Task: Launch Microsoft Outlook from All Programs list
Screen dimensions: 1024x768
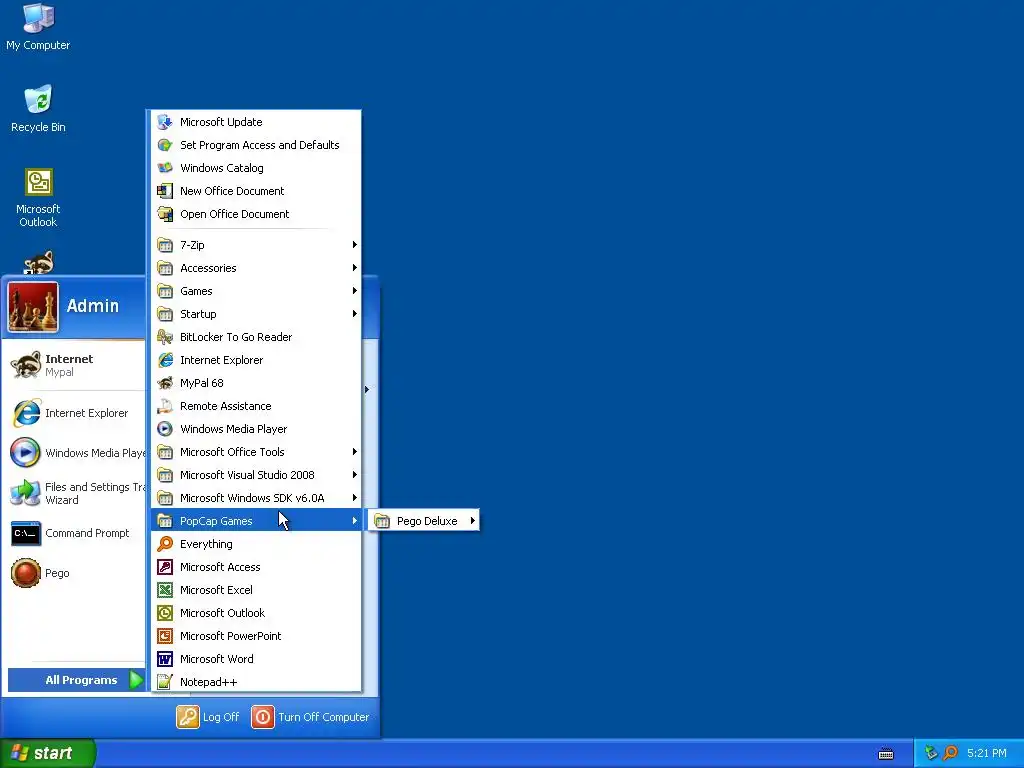Action: [x=255, y=613]
